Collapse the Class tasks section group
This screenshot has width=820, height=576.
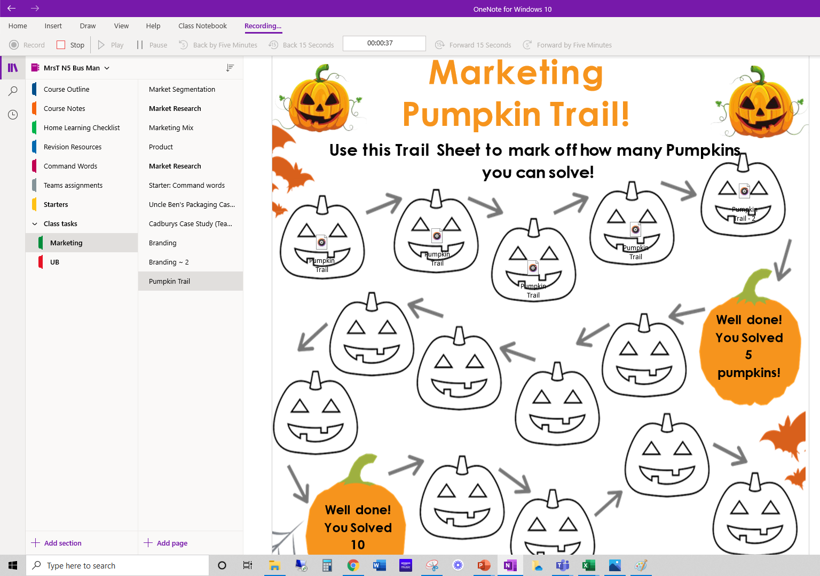point(35,224)
